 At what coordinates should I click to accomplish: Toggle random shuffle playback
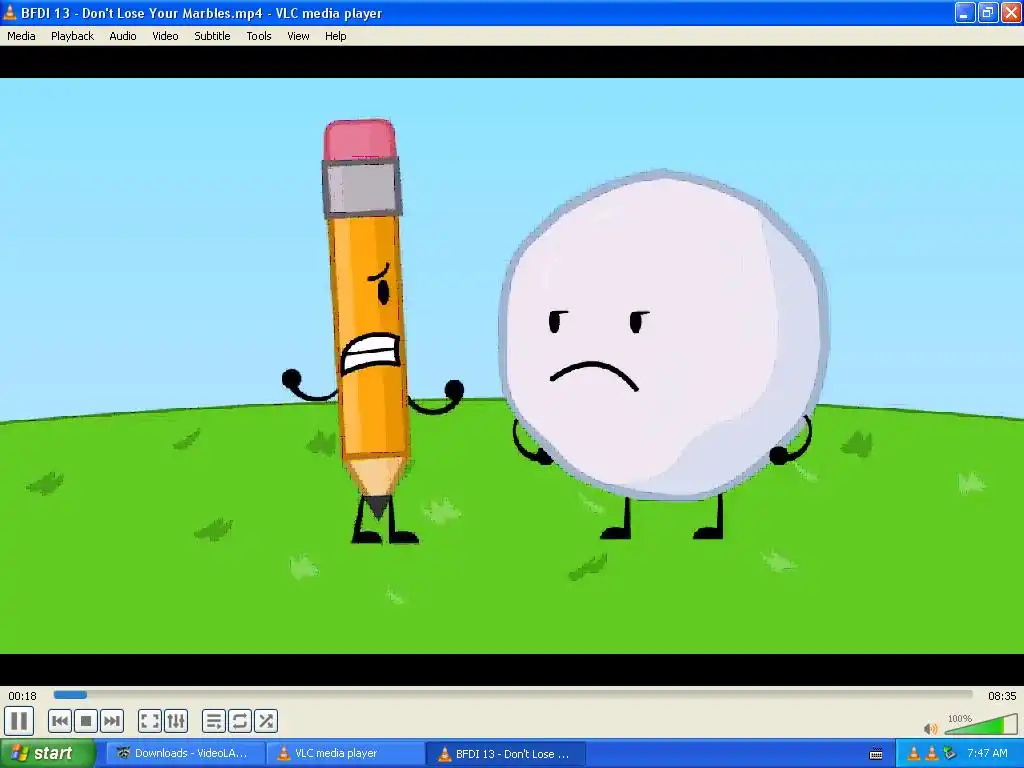[266, 721]
